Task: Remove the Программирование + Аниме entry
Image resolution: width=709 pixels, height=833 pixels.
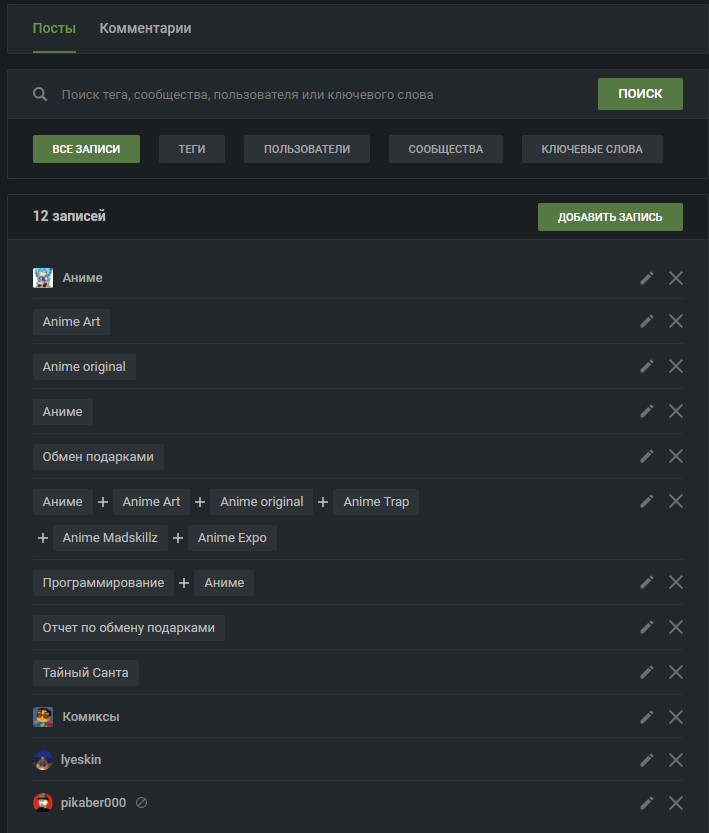Action: (x=676, y=582)
